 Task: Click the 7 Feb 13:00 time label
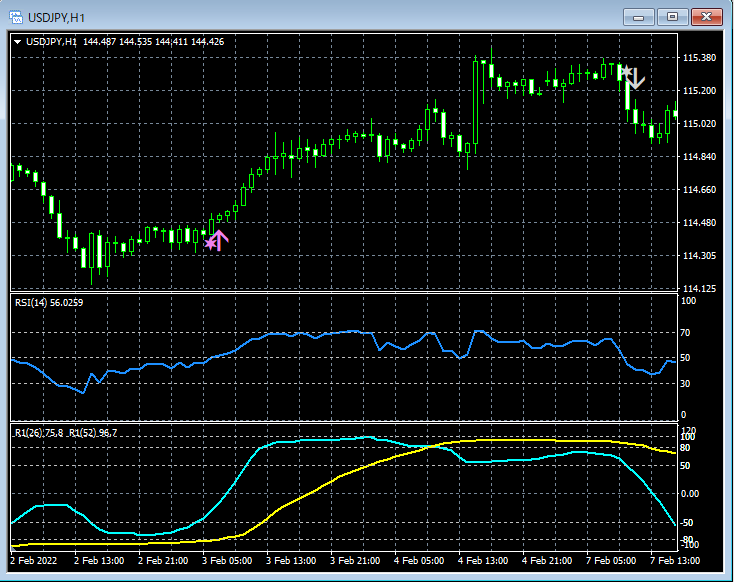tap(673, 560)
